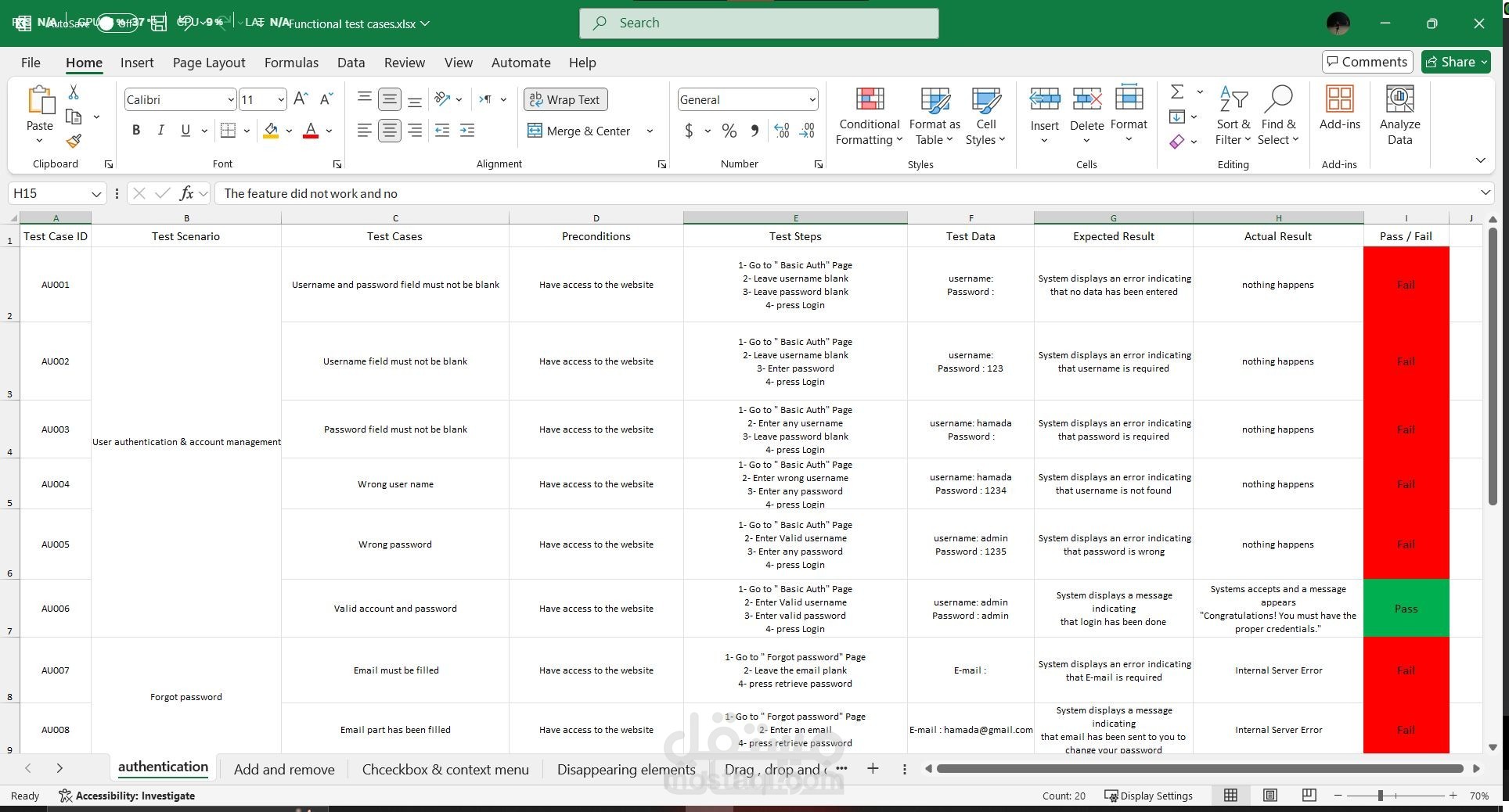
Task: Open Sort & Filter menu
Action: click(x=1233, y=116)
